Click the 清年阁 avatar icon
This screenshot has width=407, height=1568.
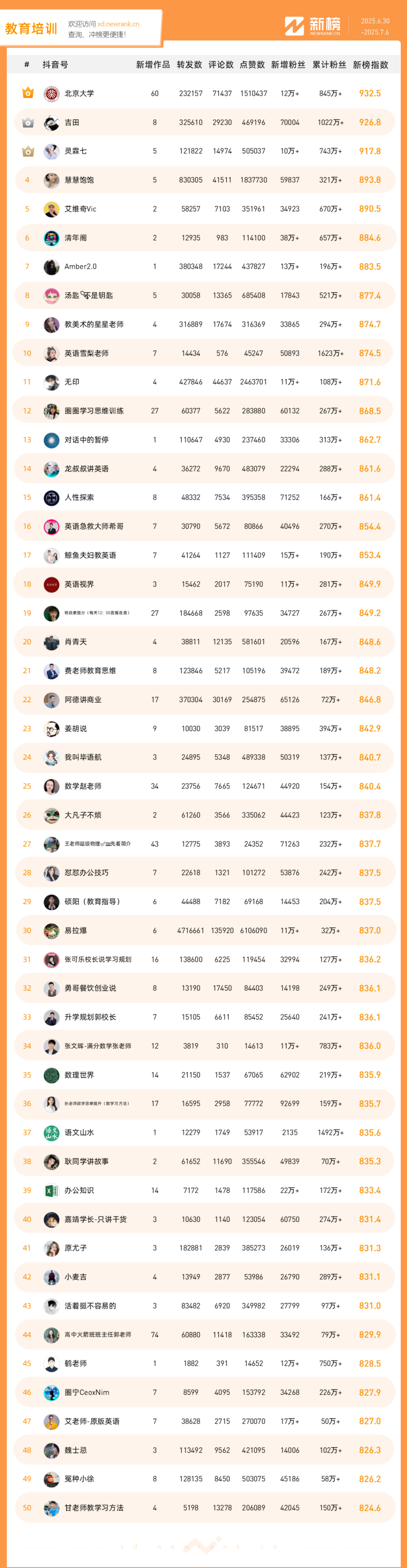coord(52,238)
